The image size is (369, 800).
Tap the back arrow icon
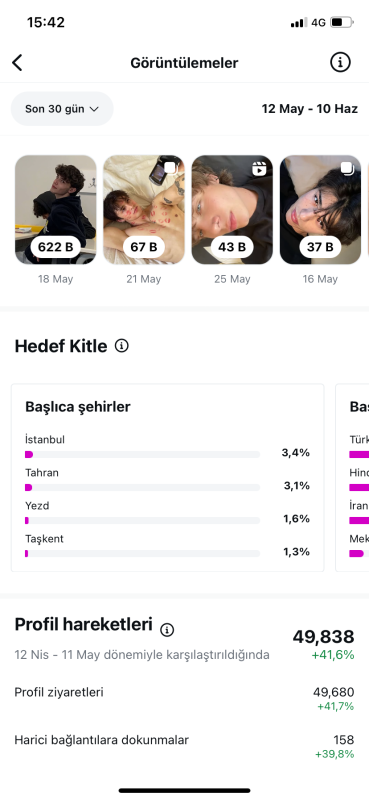pyautogui.click(x=17, y=63)
